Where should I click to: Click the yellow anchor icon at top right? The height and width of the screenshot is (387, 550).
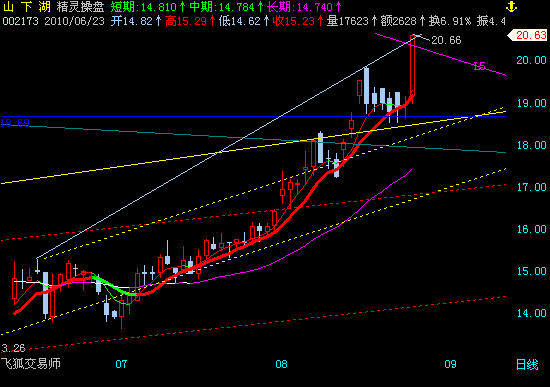point(511,6)
